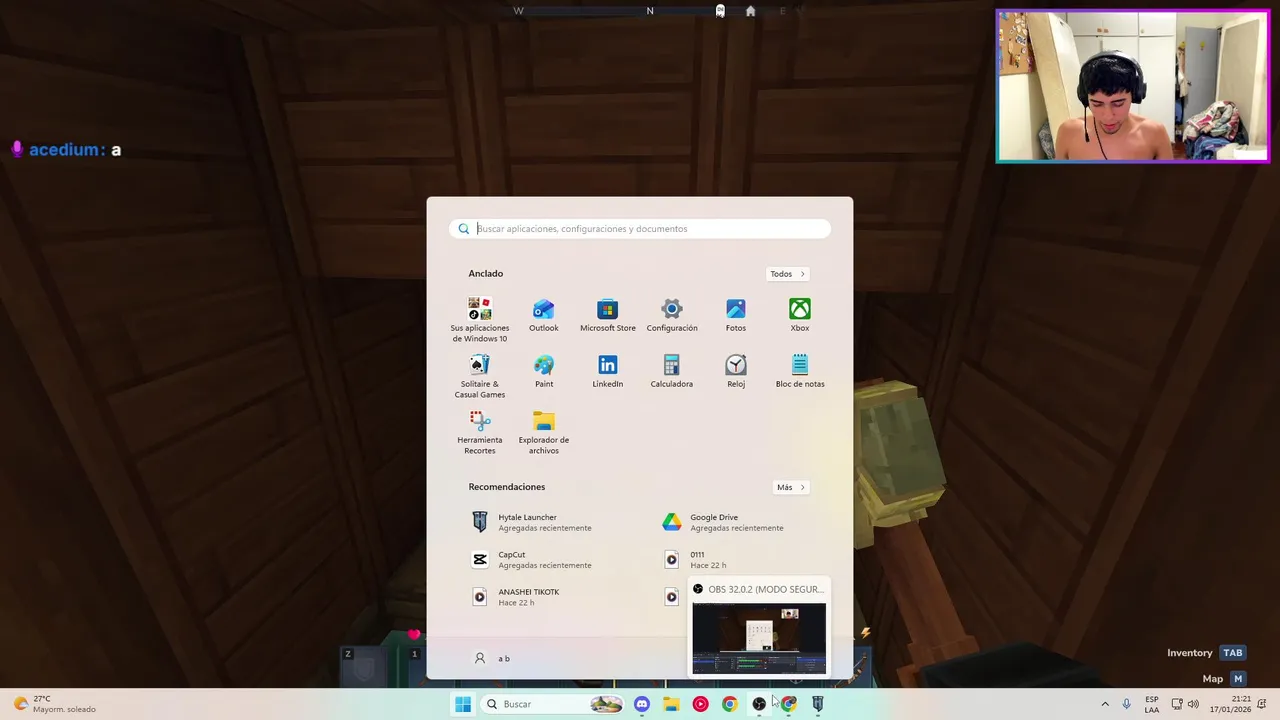Open recommended Hytale Launcher

(x=545, y=522)
